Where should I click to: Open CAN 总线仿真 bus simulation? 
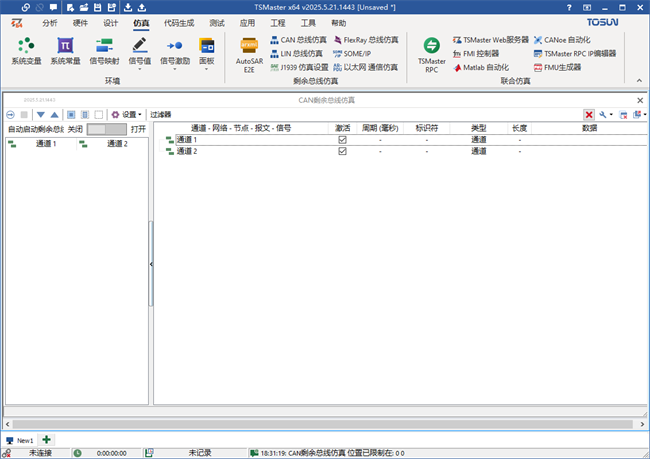pos(297,39)
